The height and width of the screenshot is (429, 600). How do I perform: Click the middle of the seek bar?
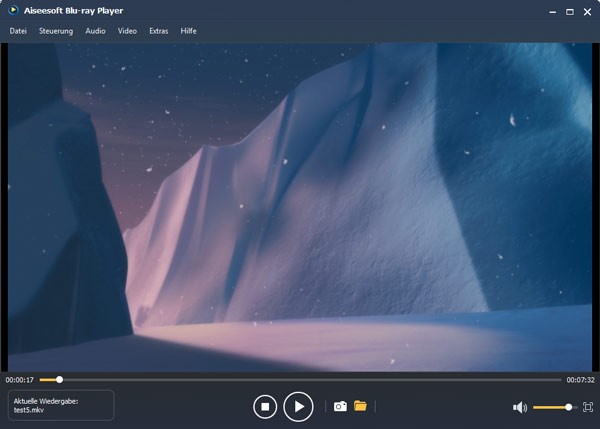click(x=300, y=380)
